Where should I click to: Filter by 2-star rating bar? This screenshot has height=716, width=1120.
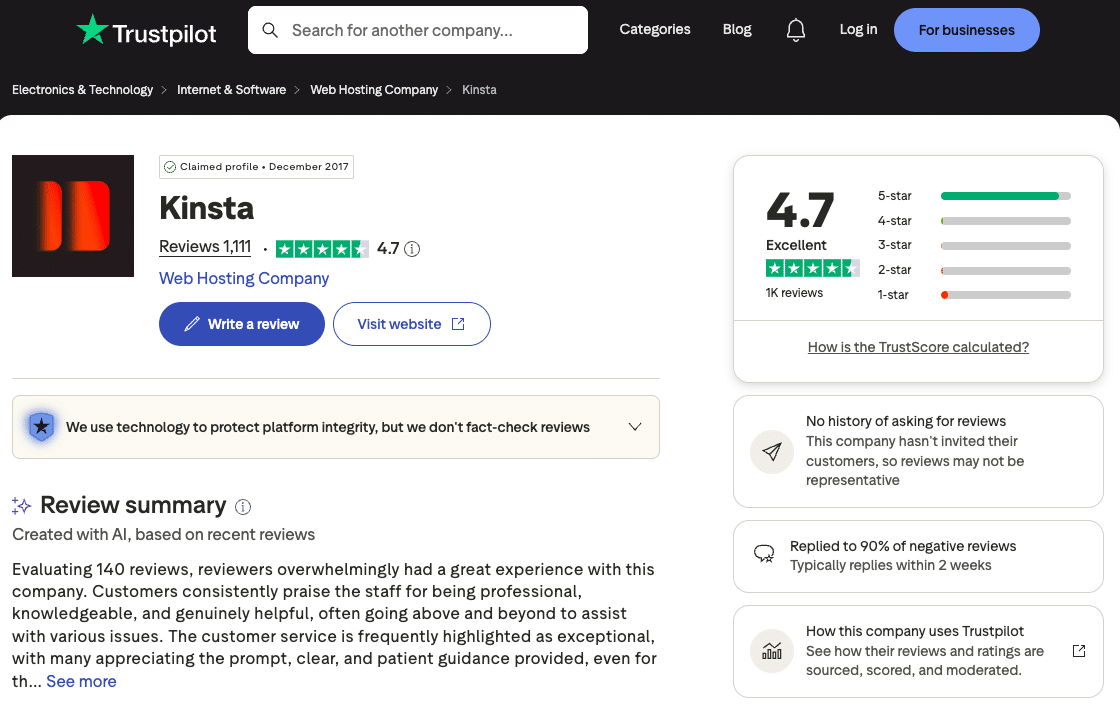point(974,270)
